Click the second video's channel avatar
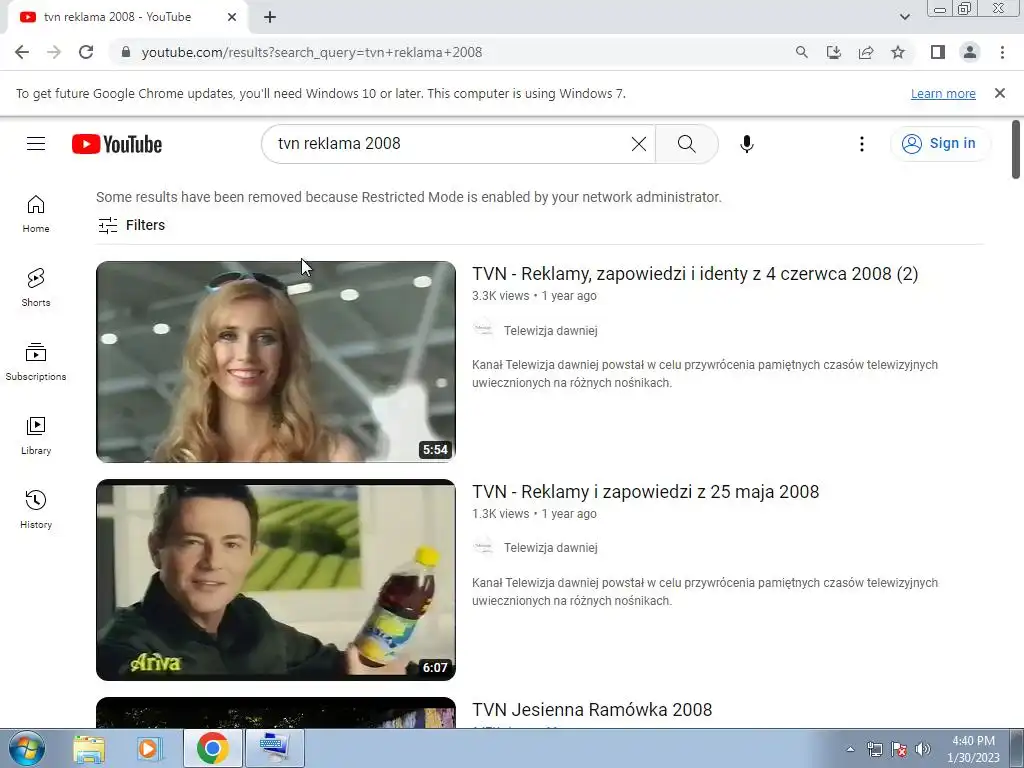Viewport: 1024px width, 768px height. pyautogui.click(x=483, y=546)
